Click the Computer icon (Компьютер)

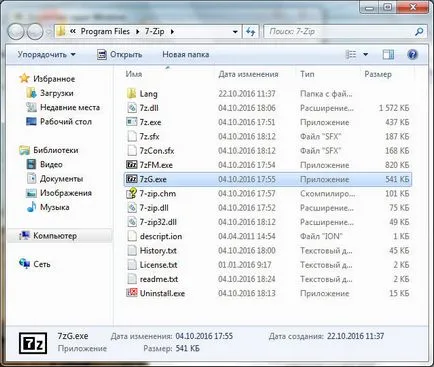tap(24, 236)
